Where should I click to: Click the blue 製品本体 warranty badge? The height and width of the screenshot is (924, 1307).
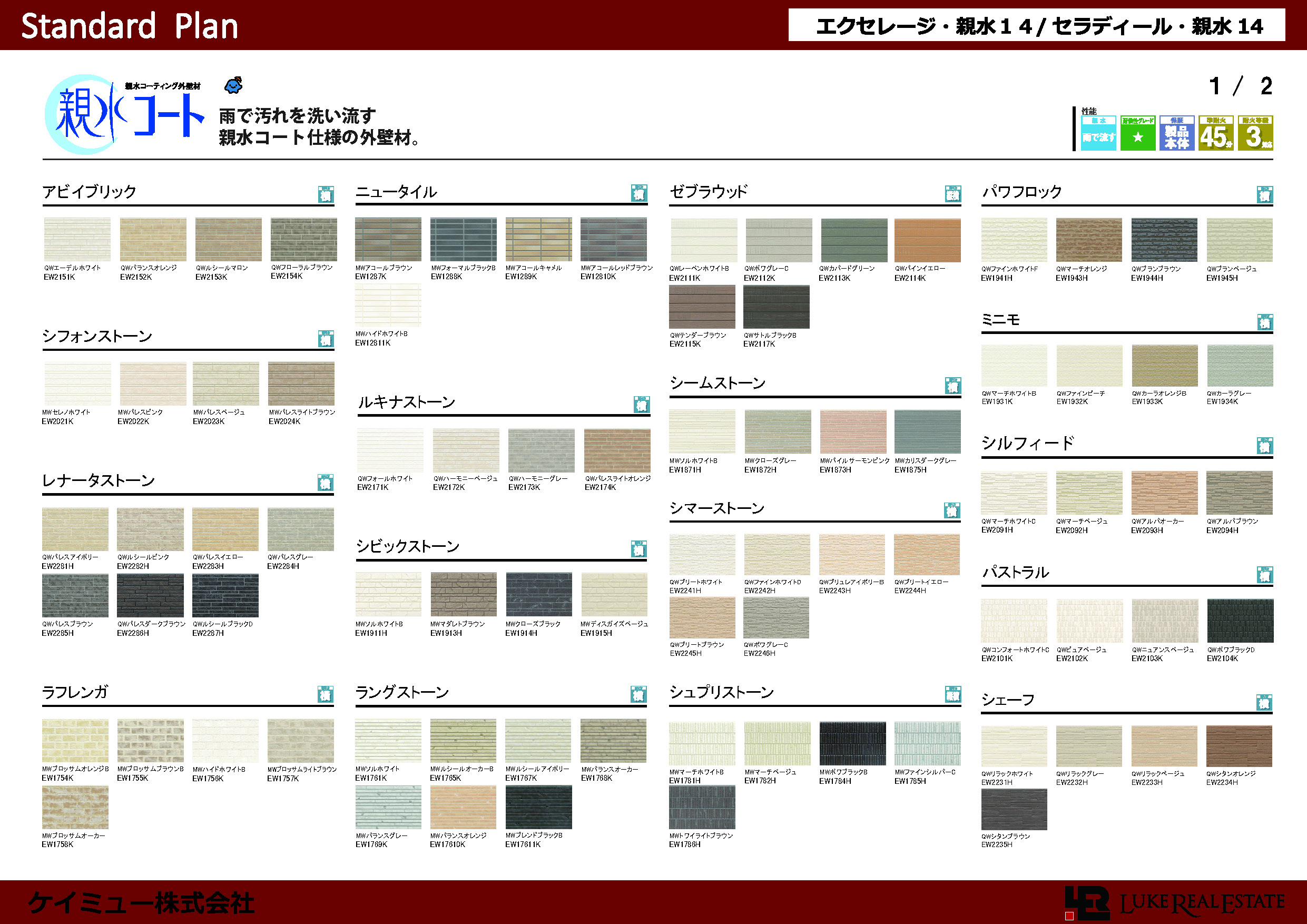[1177, 133]
